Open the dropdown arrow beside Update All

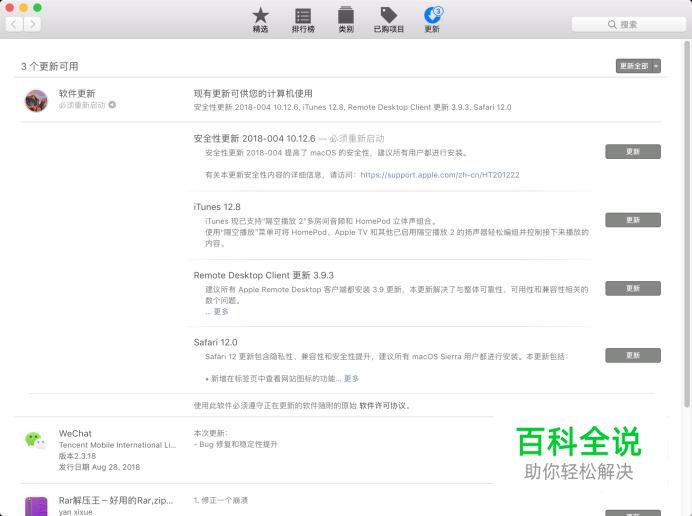click(656, 66)
